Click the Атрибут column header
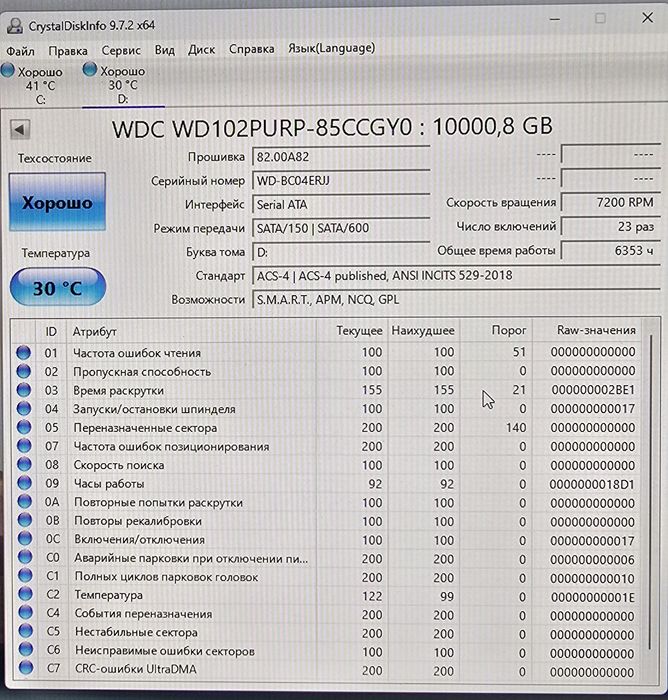Screen dimensions: 668x700 click(191, 331)
